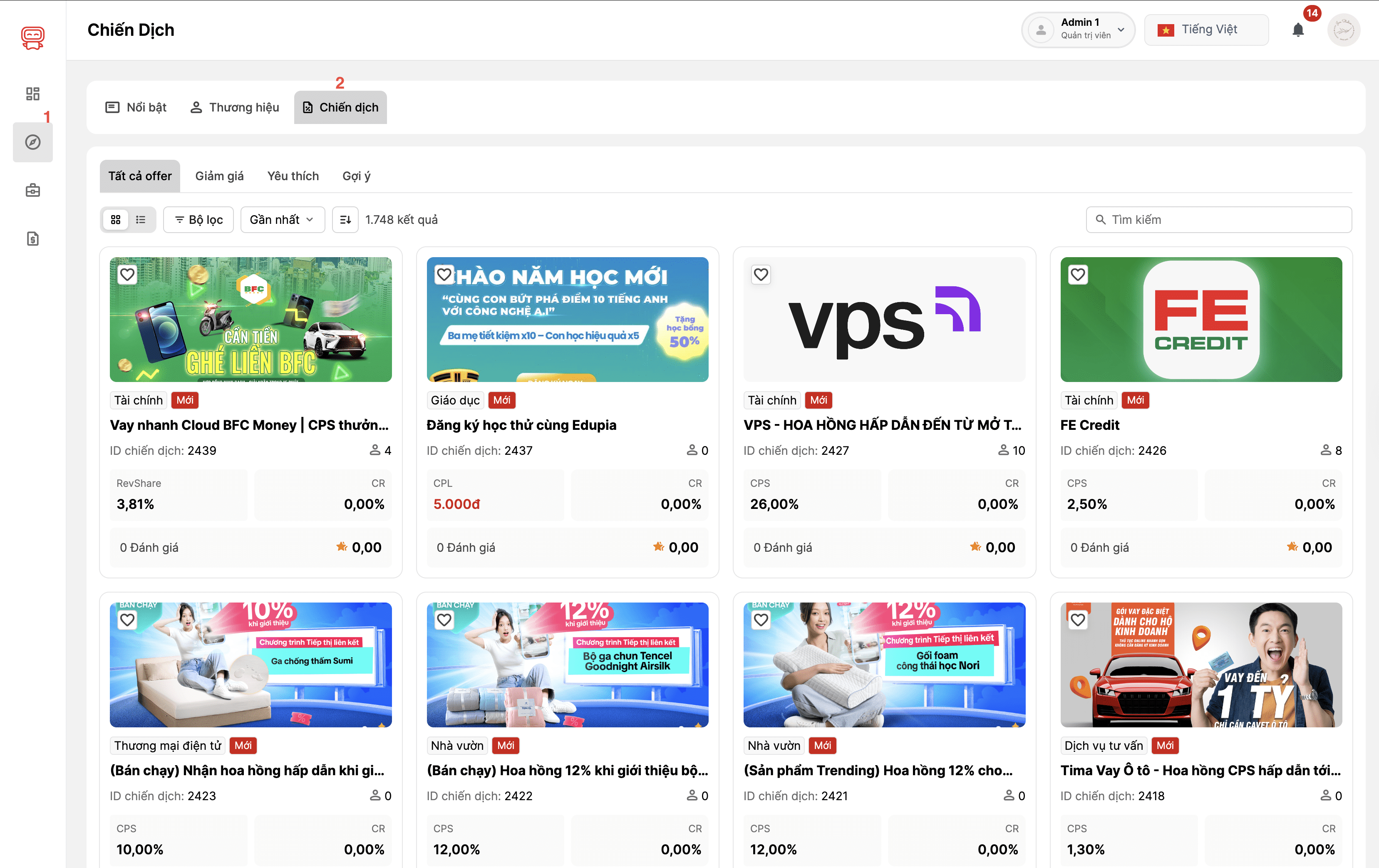
Task: Open the dashboard grid icon in sidebar
Action: pos(32,93)
